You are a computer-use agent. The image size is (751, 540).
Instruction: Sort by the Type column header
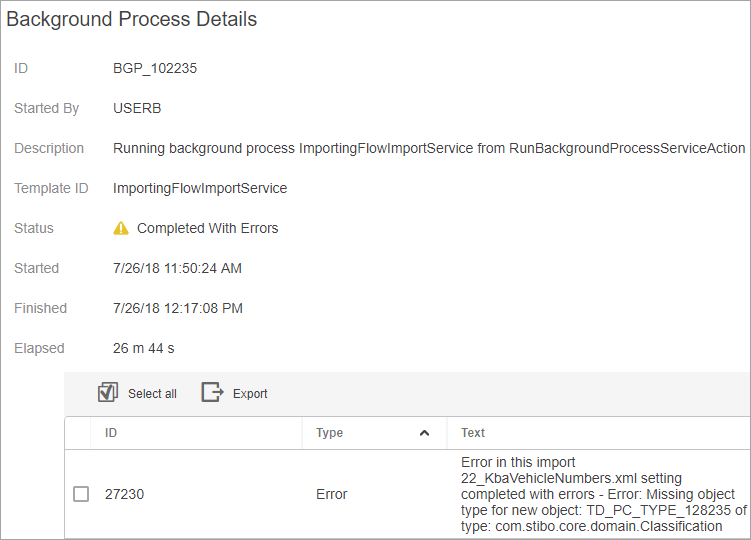pyautogui.click(x=330, y=433)
